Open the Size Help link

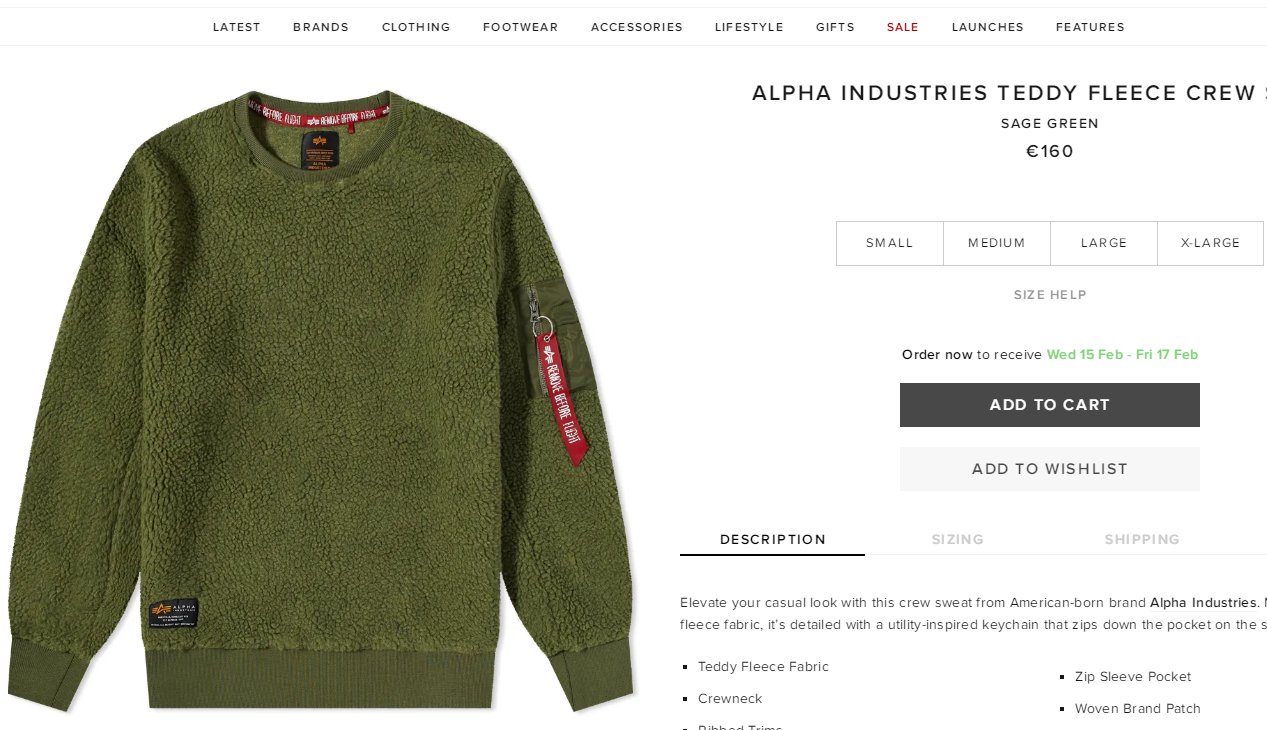coord(1050,295)
